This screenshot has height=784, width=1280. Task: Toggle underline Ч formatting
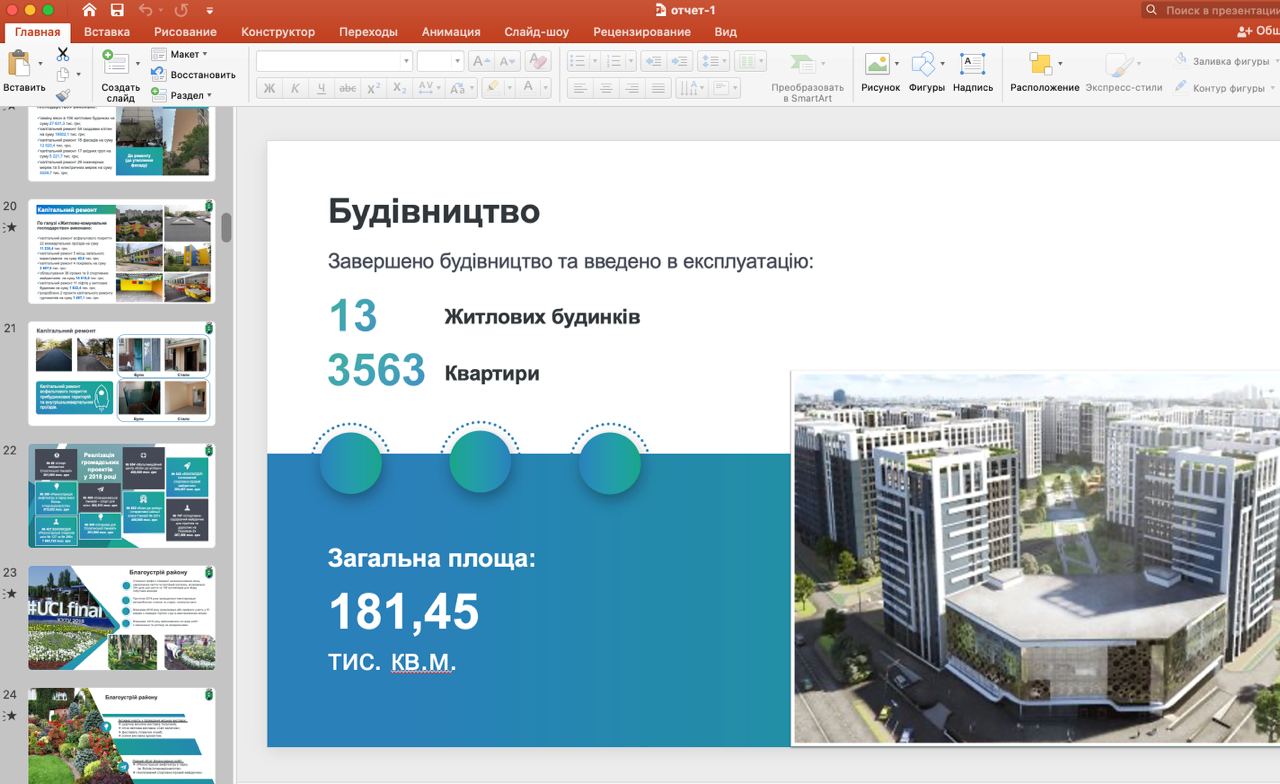point(321,88)
